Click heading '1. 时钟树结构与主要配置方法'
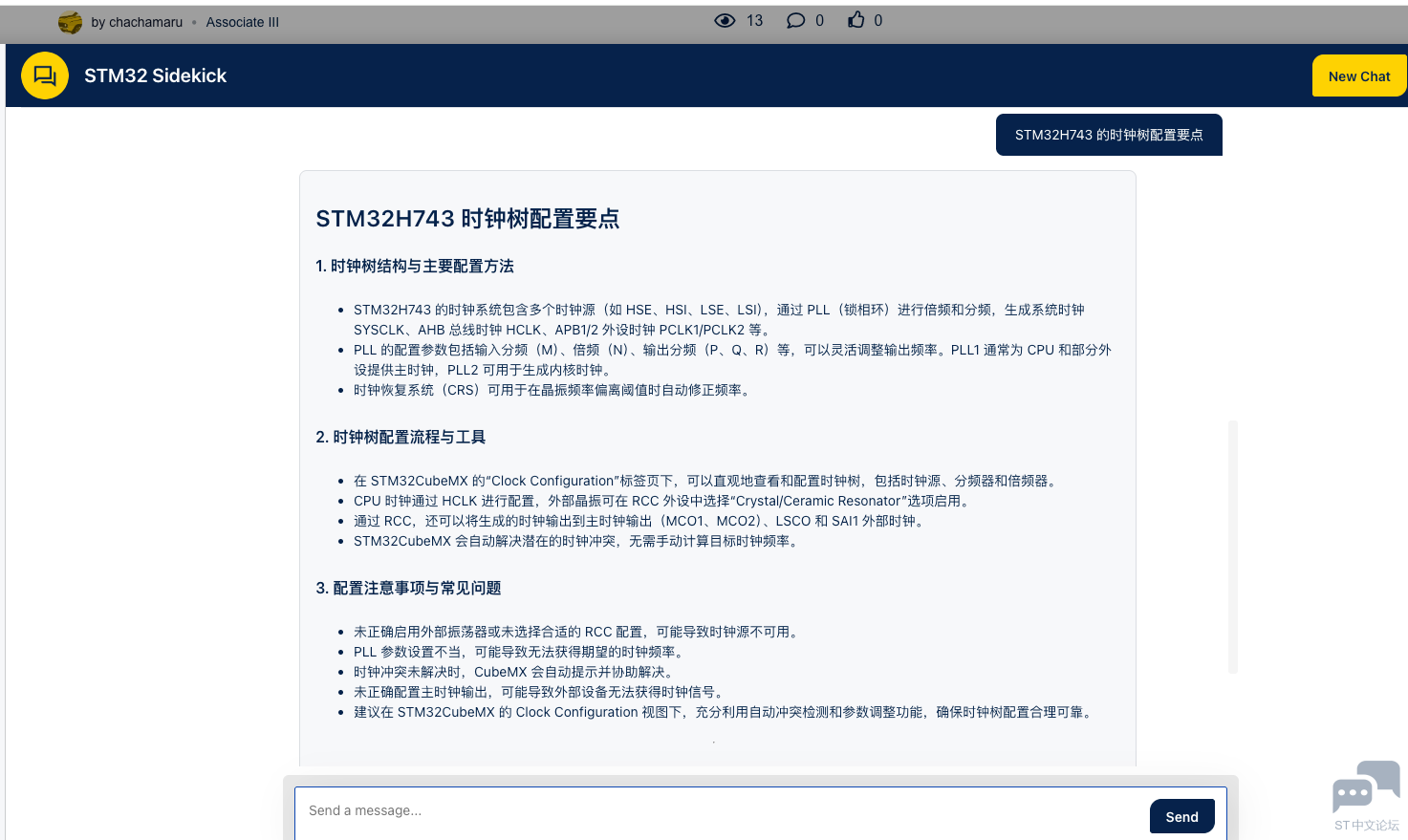 click(x=415, y=266)
